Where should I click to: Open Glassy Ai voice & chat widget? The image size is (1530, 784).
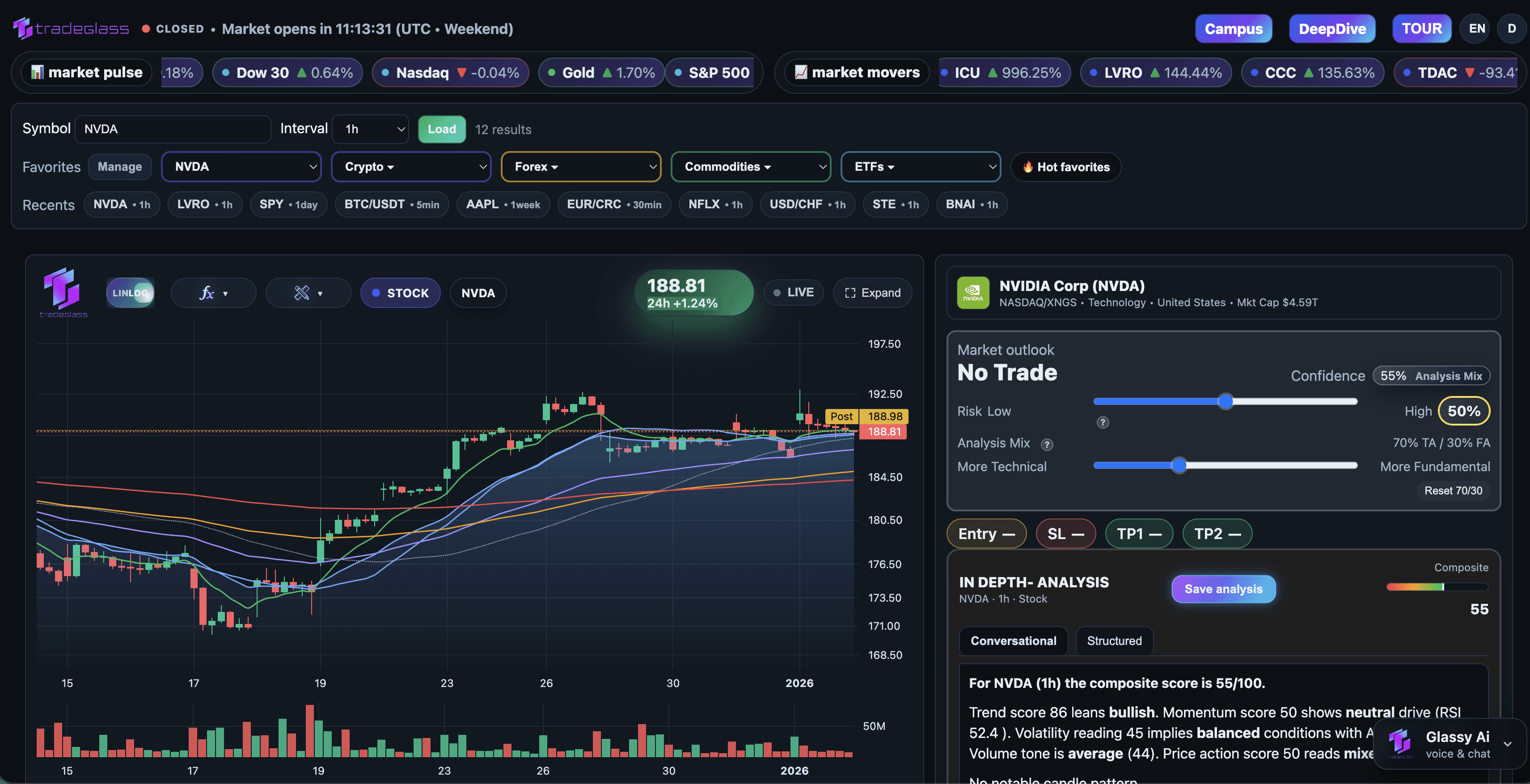(1449, 744)
